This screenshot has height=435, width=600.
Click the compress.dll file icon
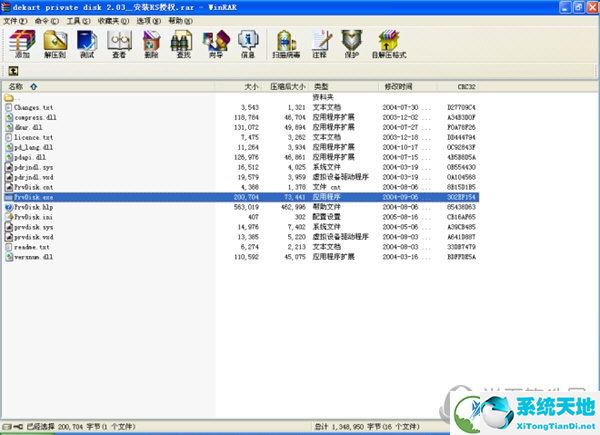click(9, 117)
